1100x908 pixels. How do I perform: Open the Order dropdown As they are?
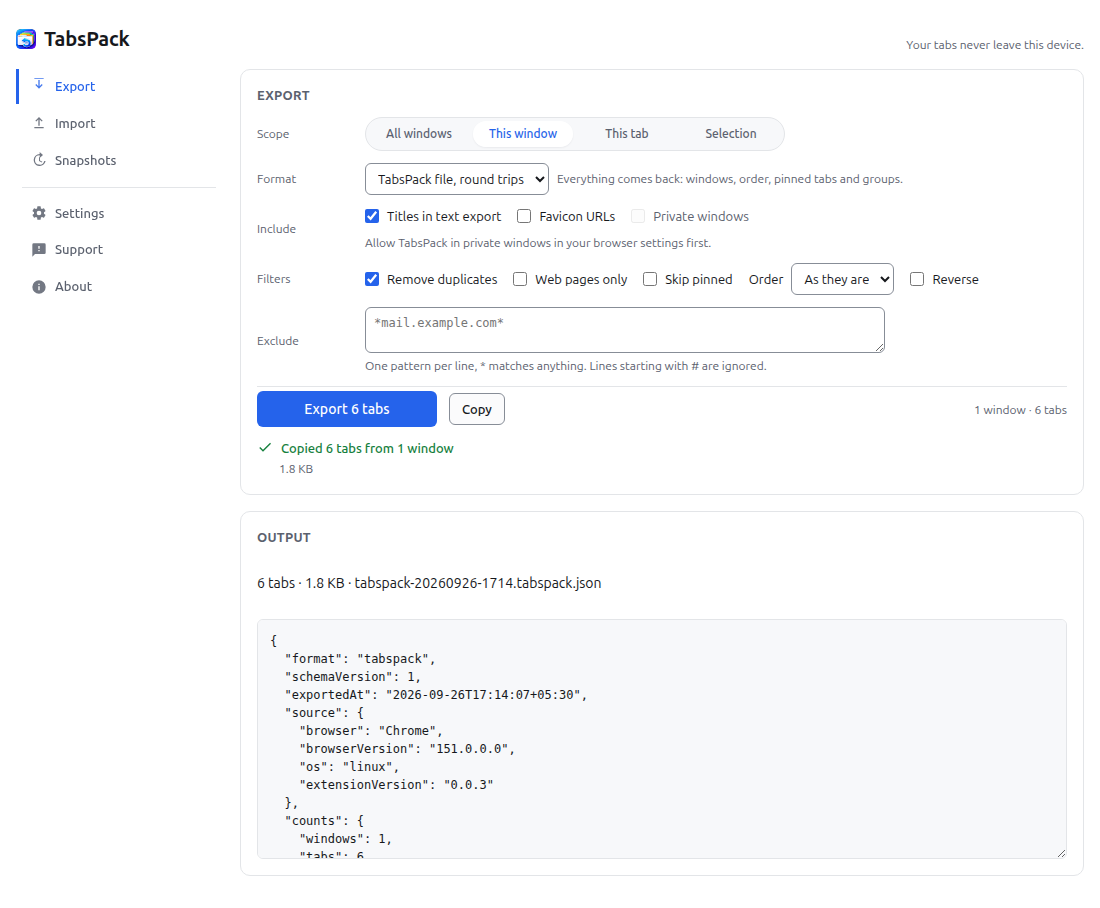(842, 279)
